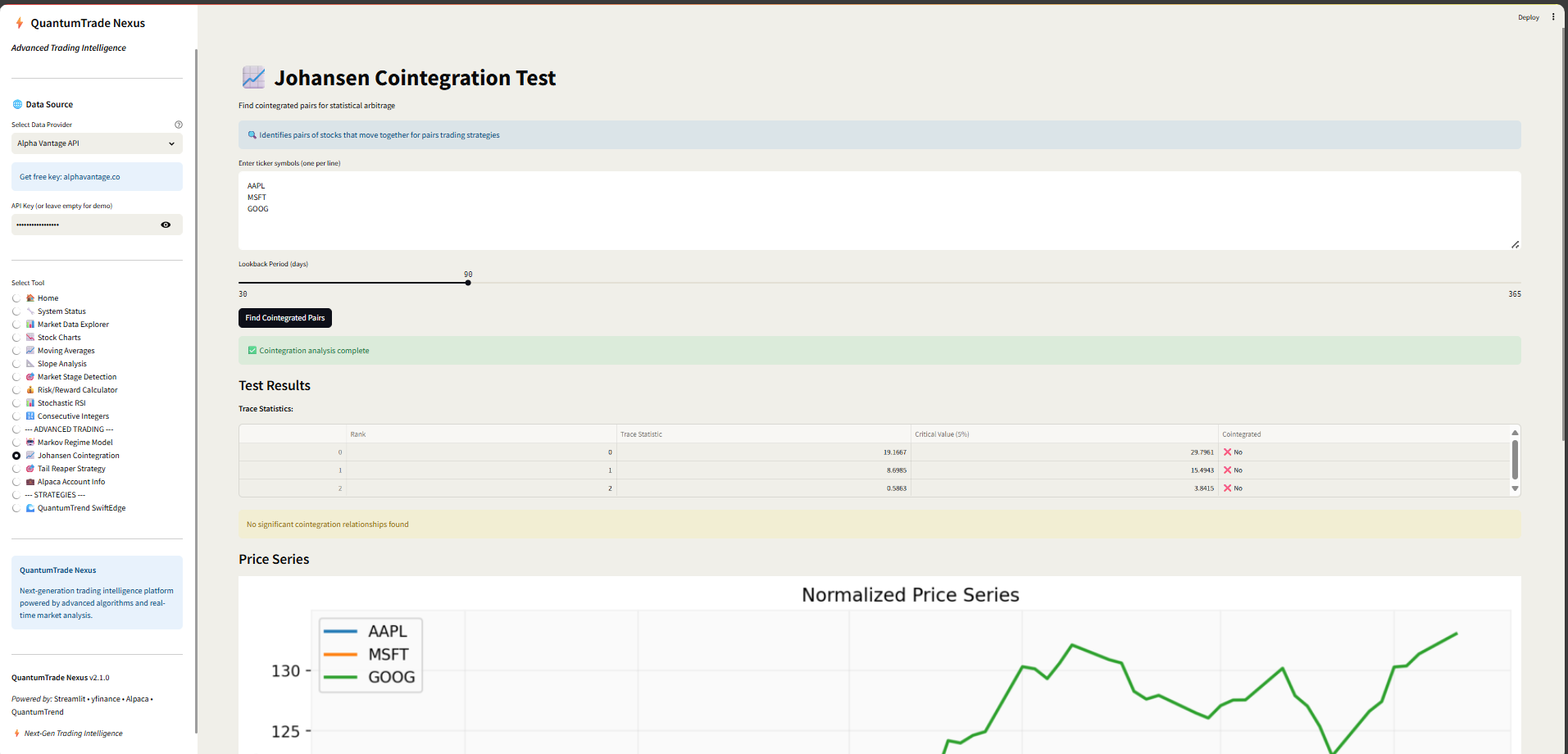Click the Alpaca Account Info icon
This screenshot has height=754, width=1568.
click(30, 482)
